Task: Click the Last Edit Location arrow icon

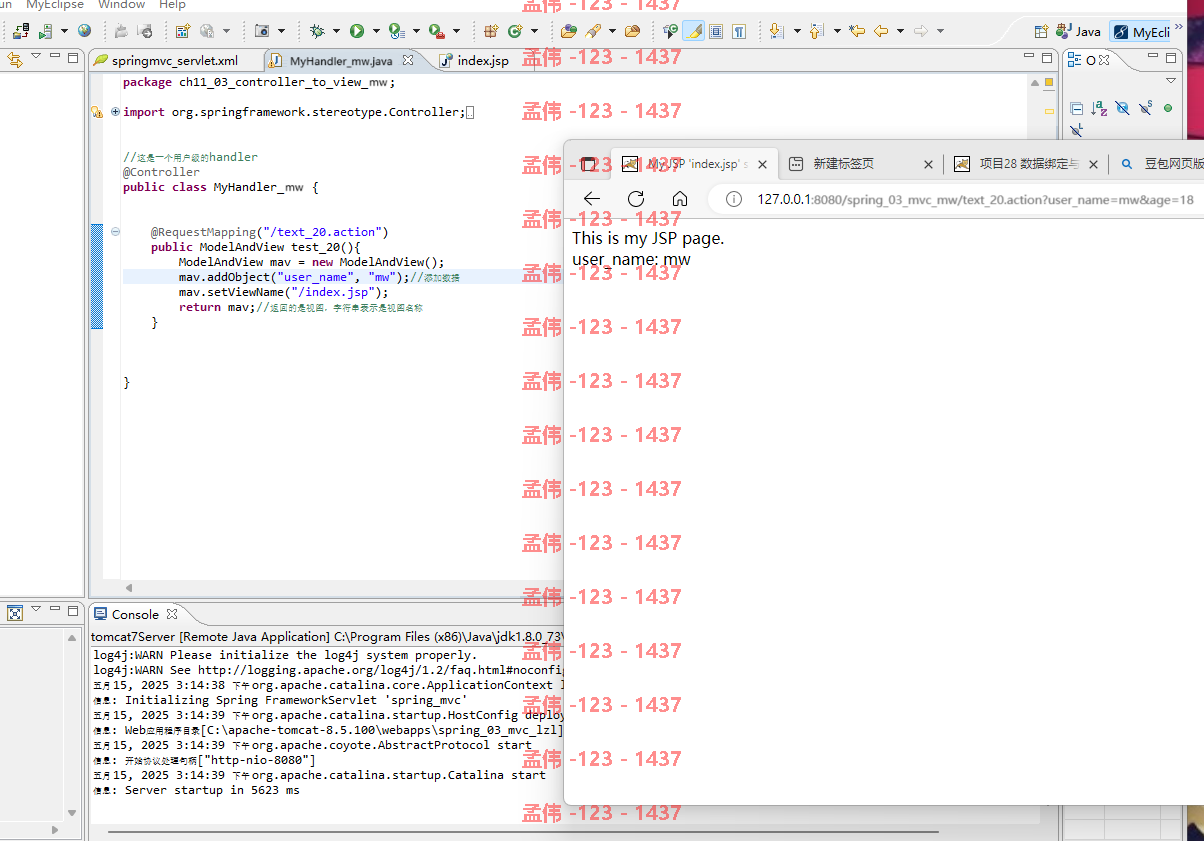Action: (857, 31)
